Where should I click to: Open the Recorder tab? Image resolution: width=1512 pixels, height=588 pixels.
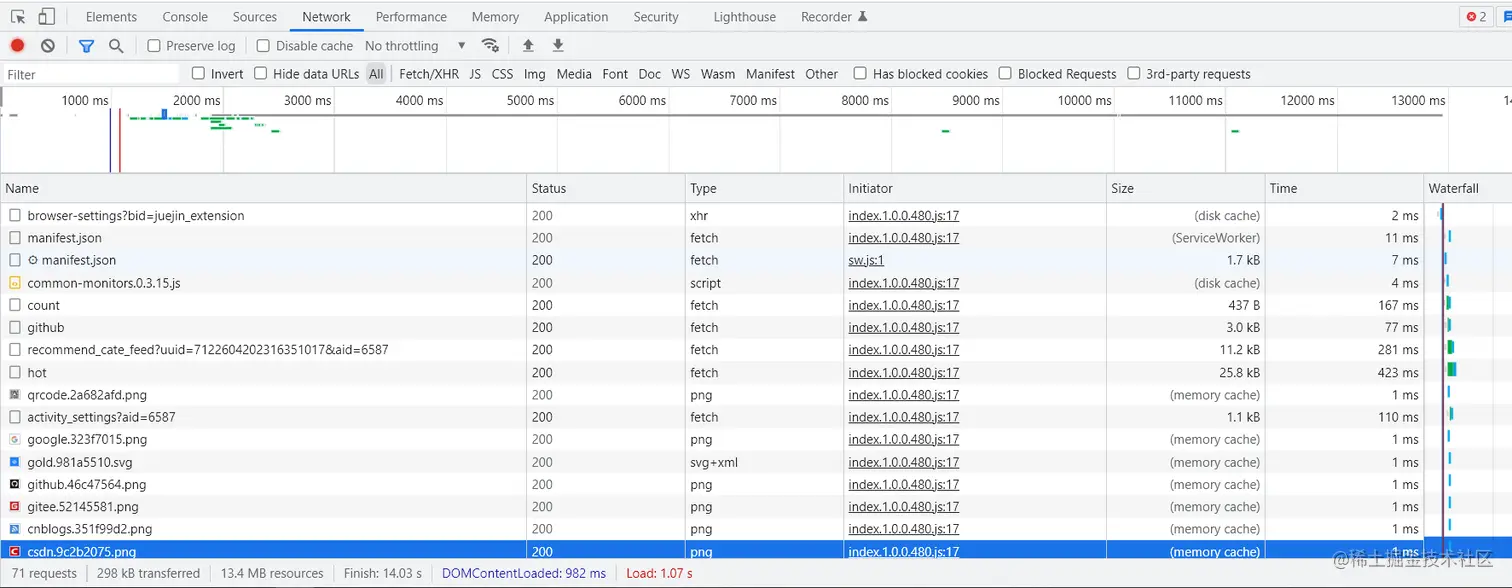[x=834, y=17]
